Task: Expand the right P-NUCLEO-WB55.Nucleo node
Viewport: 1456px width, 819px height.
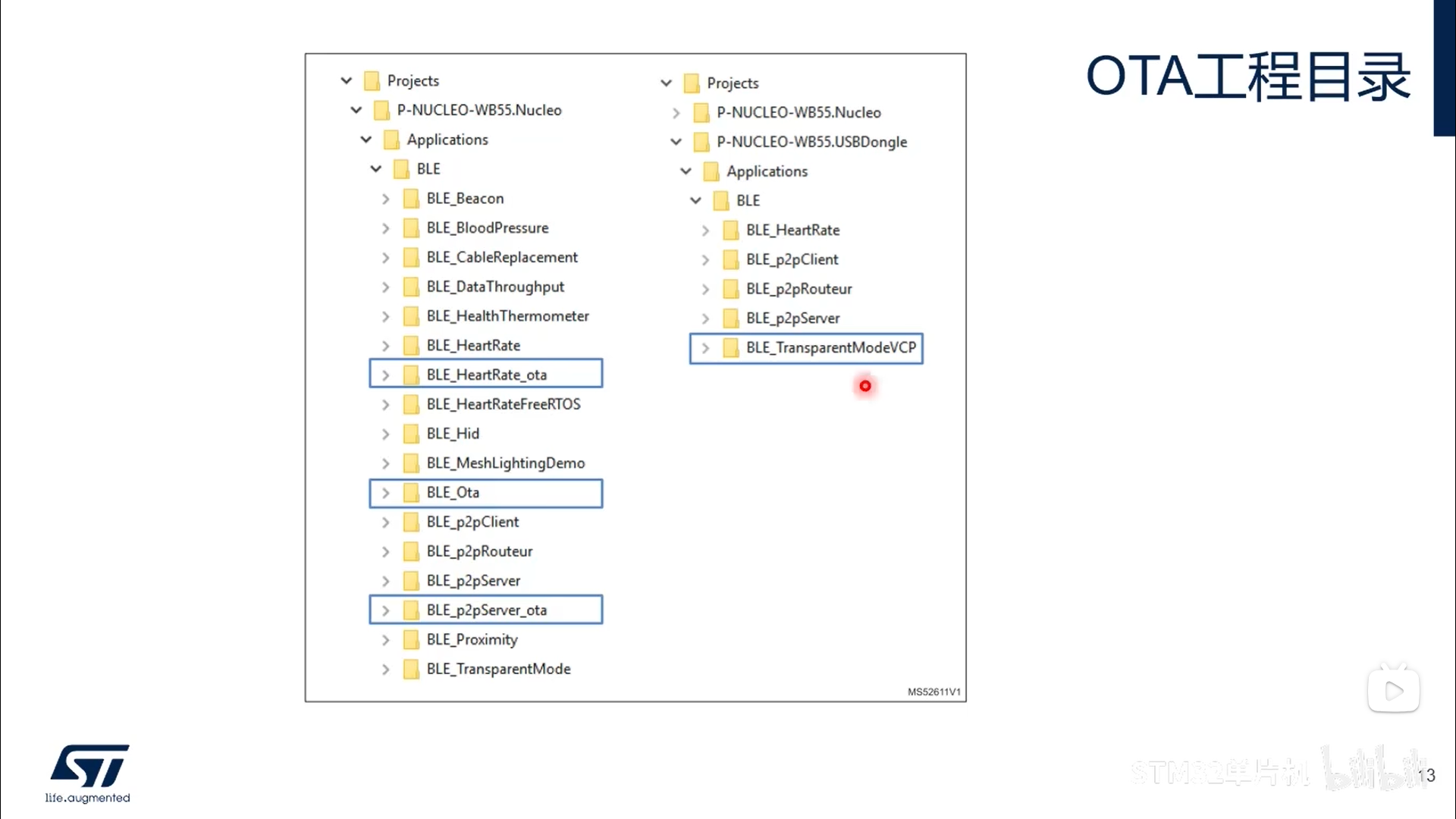Action: point(676,113)
